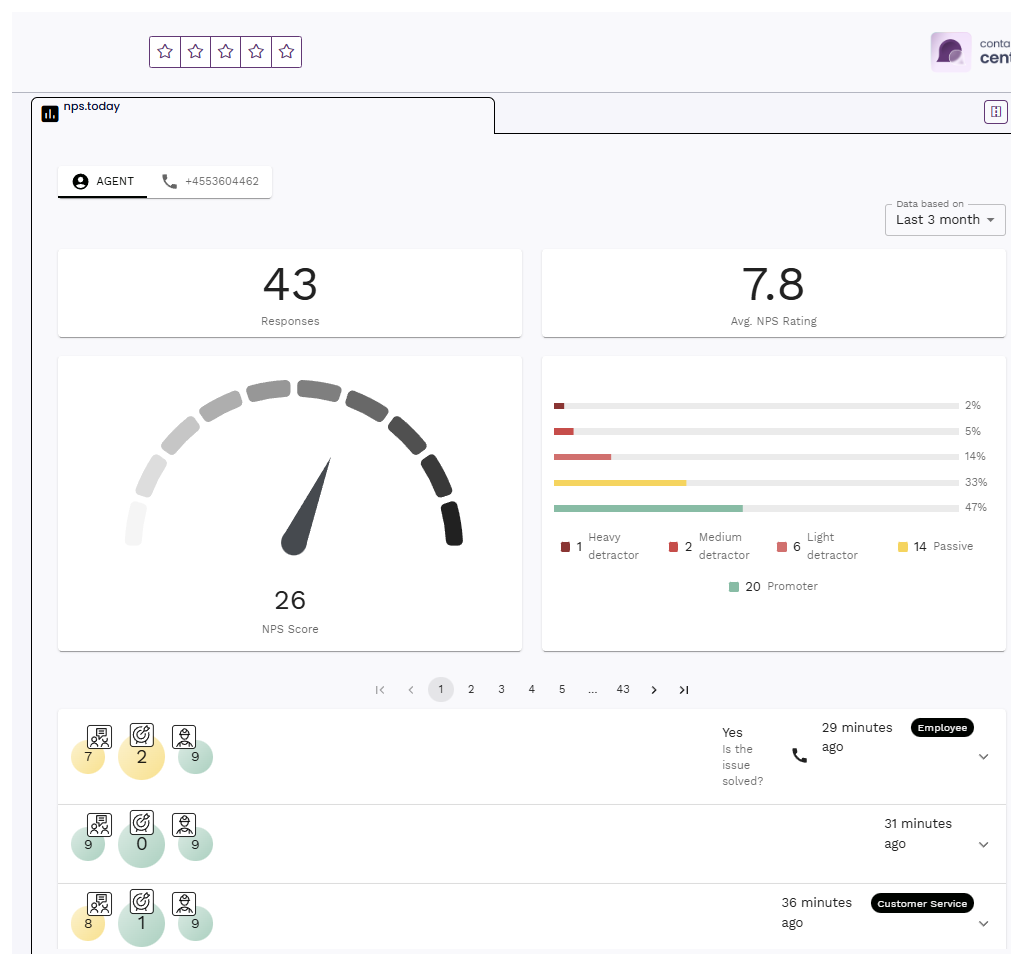The height and width of the screenshot is (963, 1020).
Task: Toggle Heavy detractor legend item
Action: point(600,547)
